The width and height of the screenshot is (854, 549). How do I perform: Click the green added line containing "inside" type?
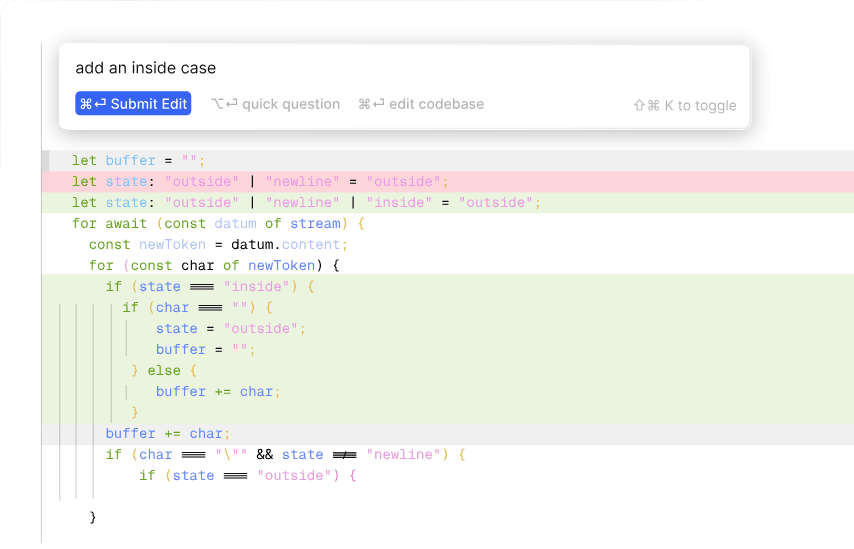coord(305,202)
